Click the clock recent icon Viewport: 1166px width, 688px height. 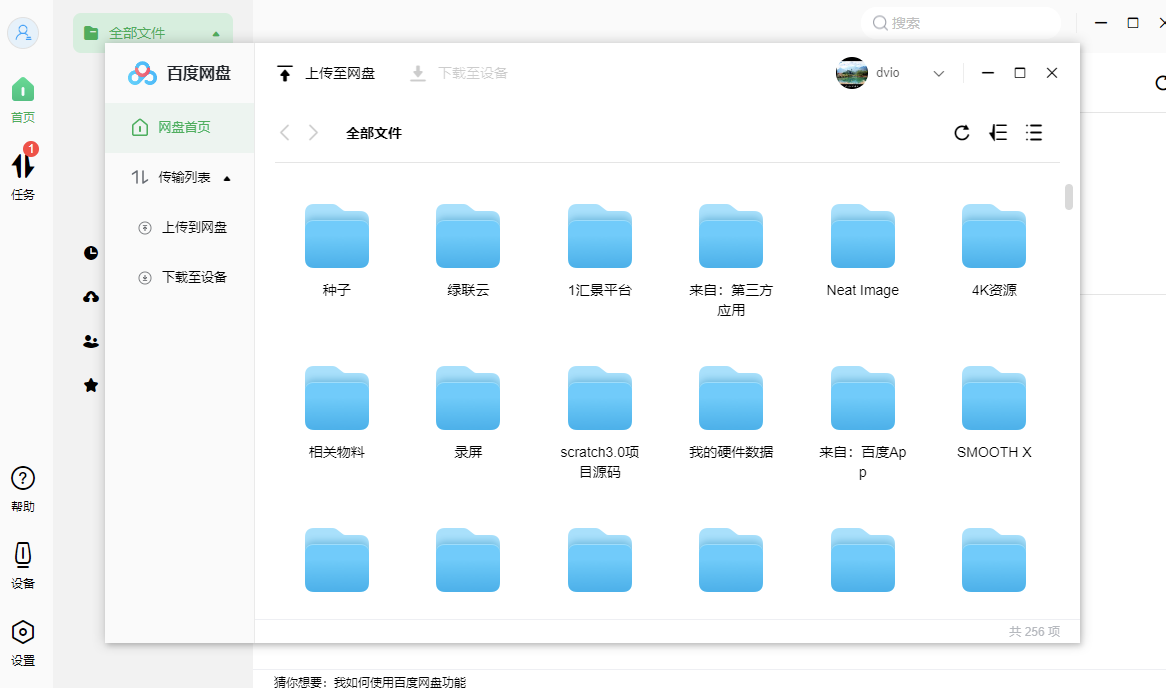click(91, 253)
